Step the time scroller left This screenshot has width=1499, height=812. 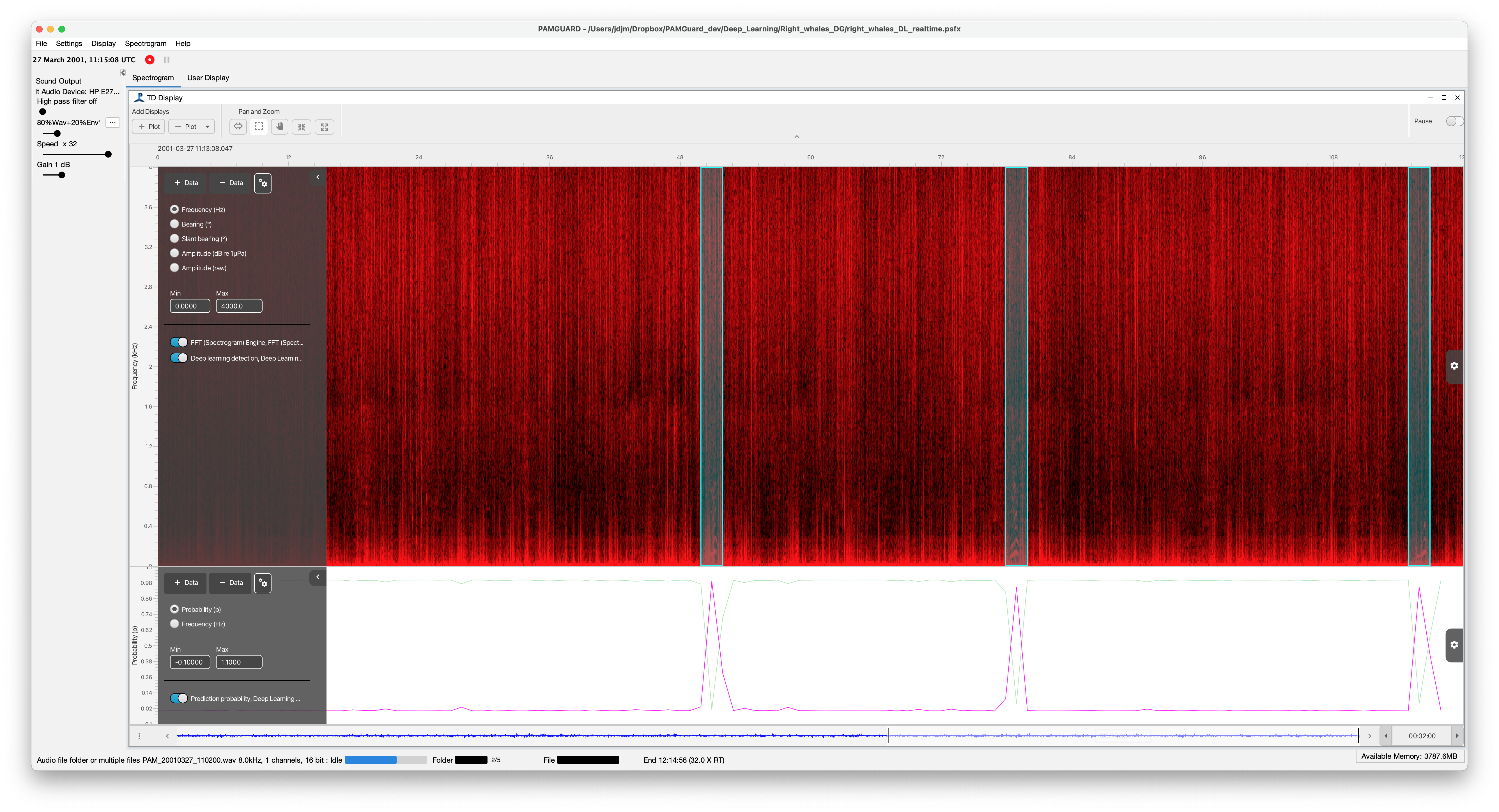point(167,736)
